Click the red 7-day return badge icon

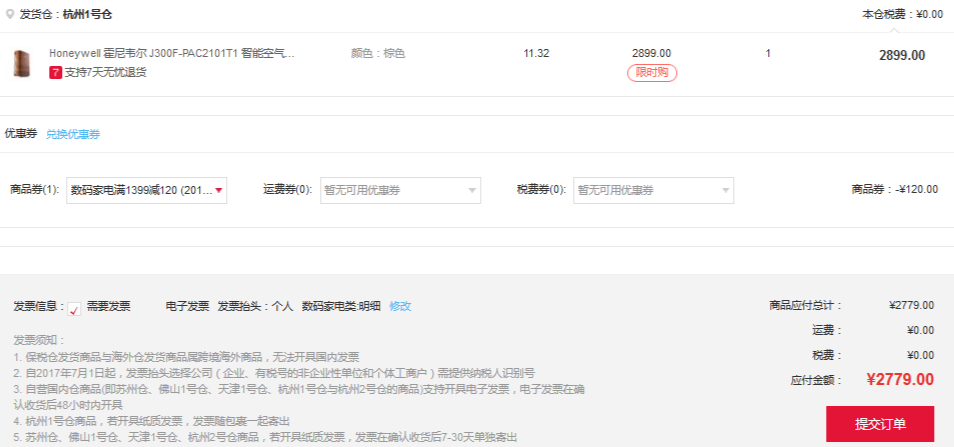55,73
